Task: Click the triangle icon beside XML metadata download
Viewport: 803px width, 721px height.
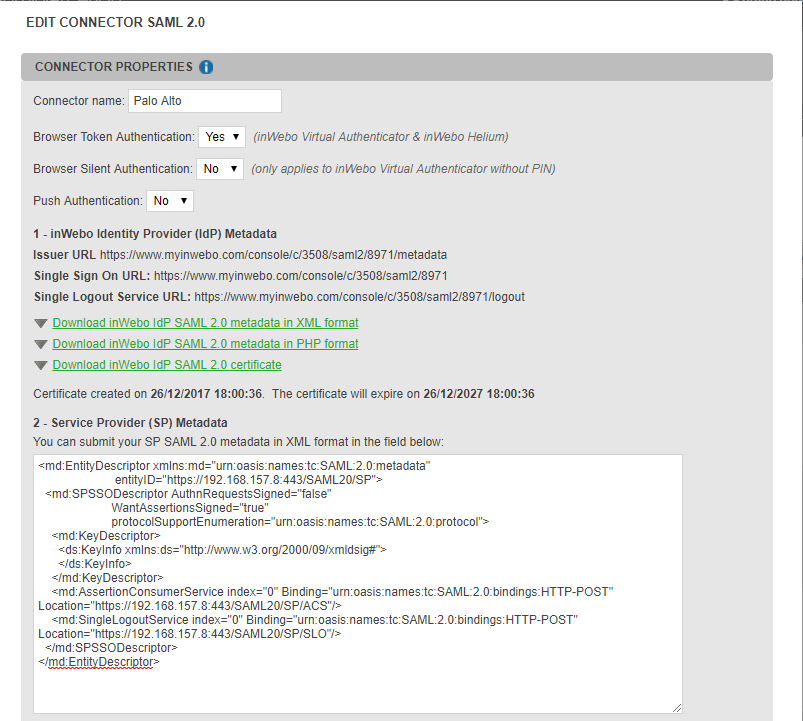Action: (40, 323)
